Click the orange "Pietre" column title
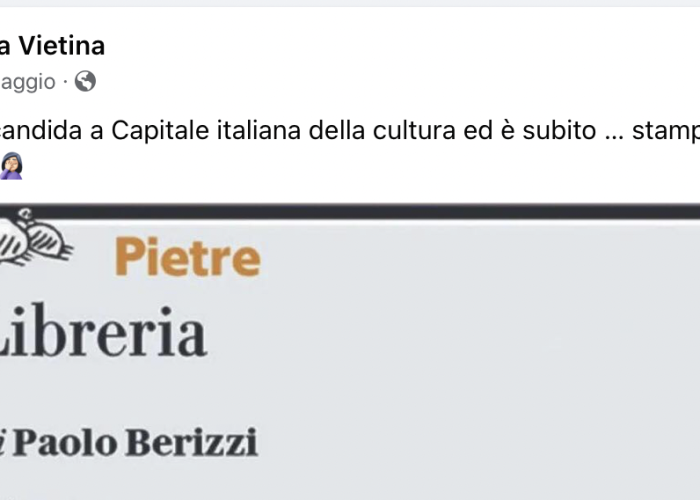The height and width of the screenshot is (500, 700). (188, 257)
